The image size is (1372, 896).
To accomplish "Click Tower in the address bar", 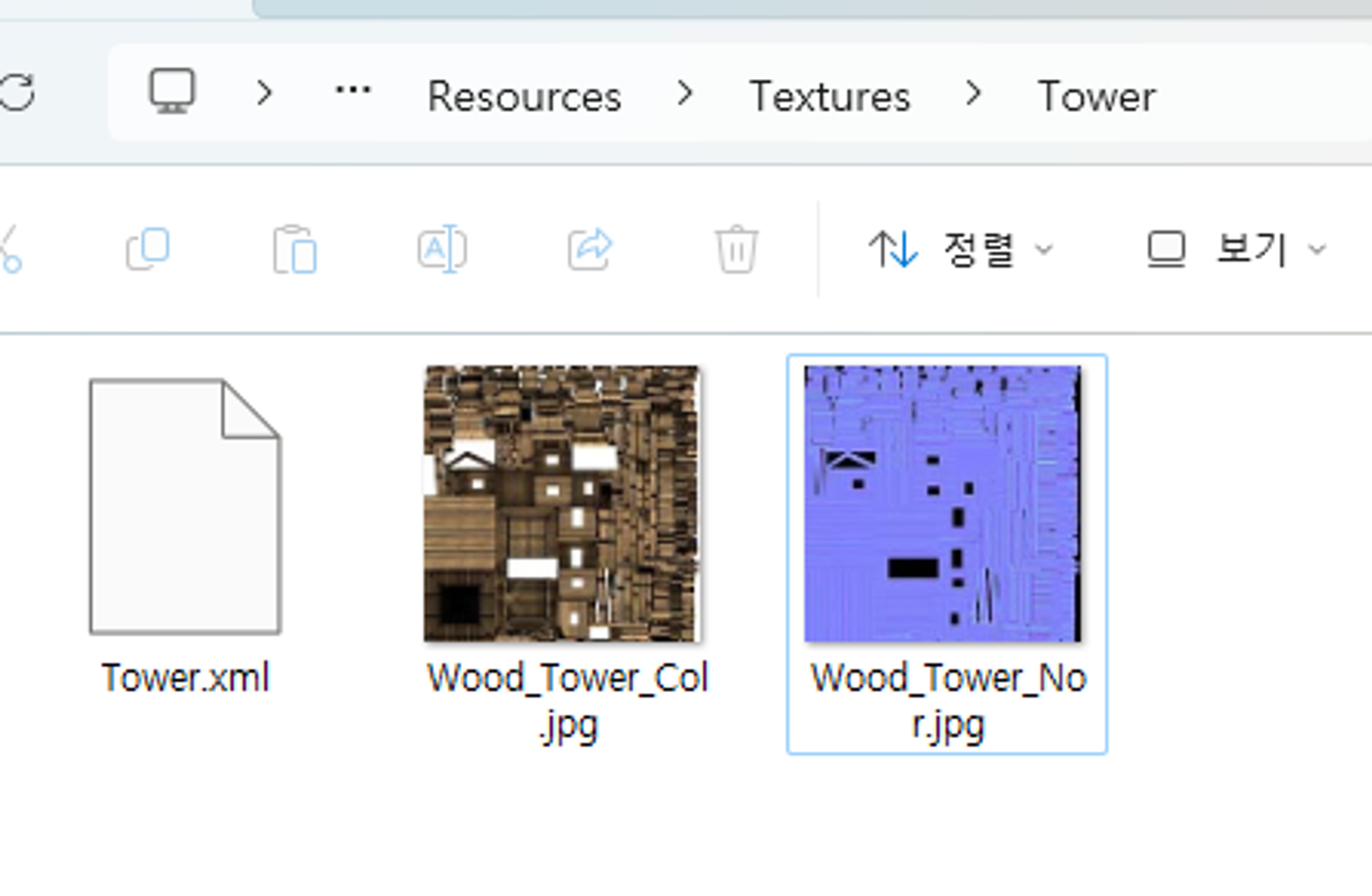I will (x=1096, y=96).
